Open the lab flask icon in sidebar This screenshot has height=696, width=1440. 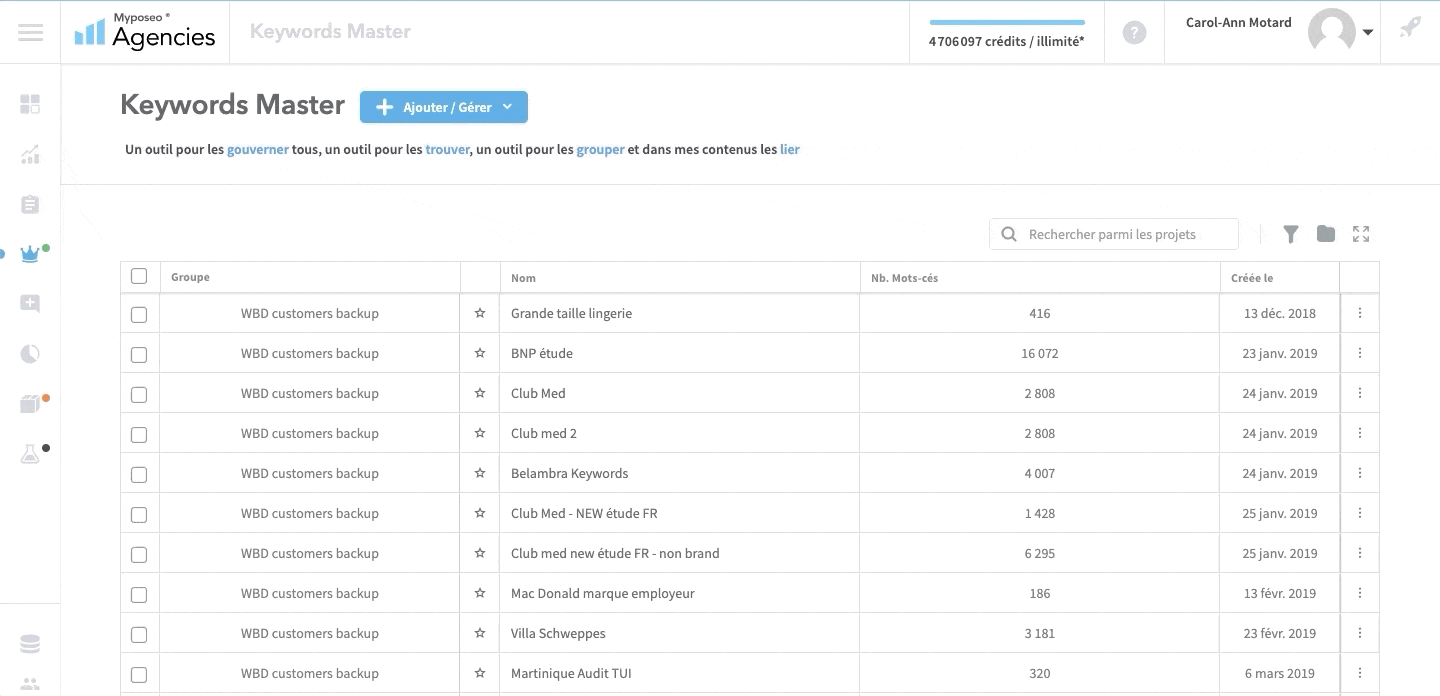pyautogui.click(x=30, y=454)
